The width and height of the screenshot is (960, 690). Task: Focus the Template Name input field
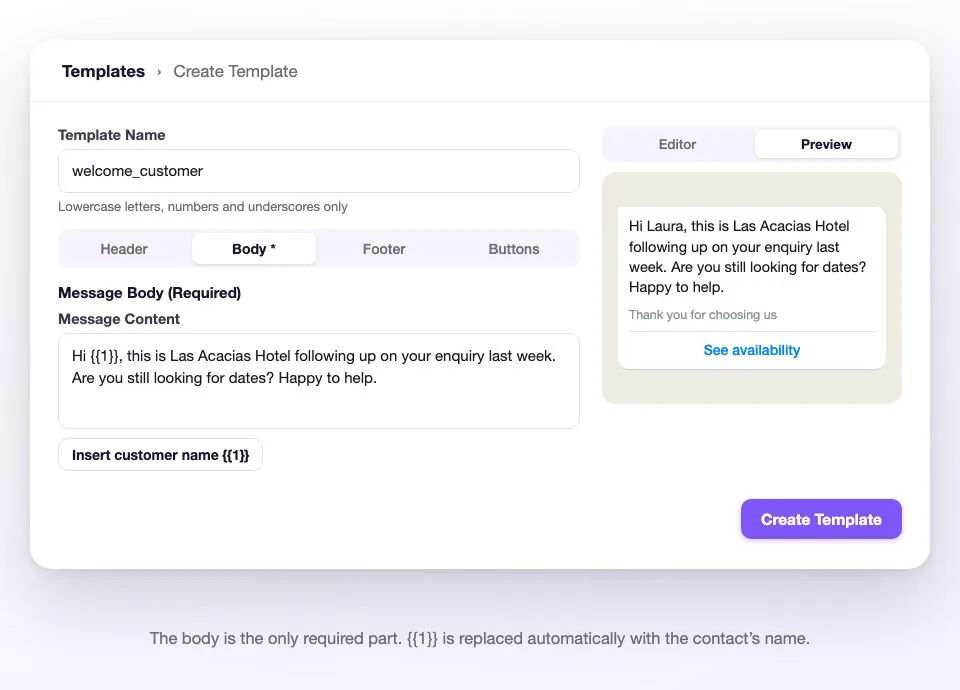pyautogui.click(x=318, y=171)
